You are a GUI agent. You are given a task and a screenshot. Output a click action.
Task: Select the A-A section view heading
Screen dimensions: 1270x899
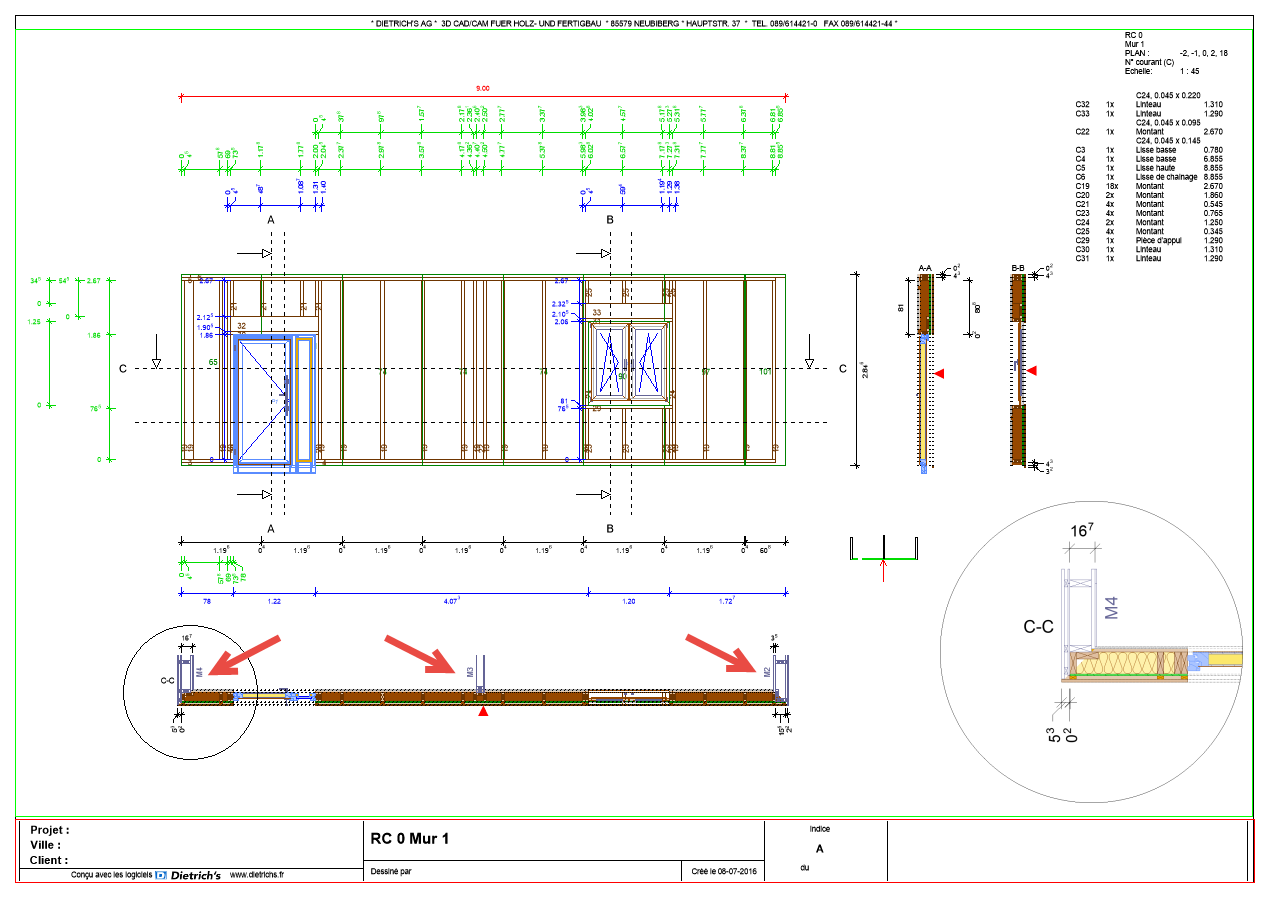(x=925, y=268)
